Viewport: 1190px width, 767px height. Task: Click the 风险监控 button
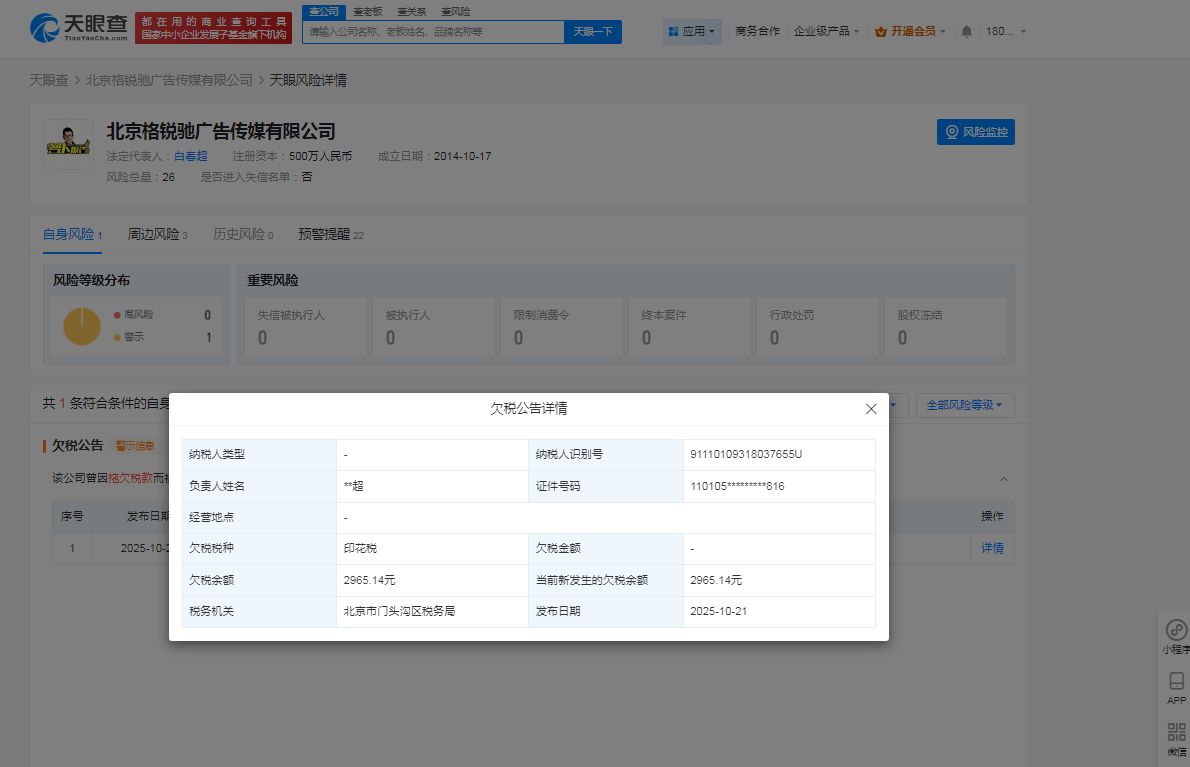(975, 132)
